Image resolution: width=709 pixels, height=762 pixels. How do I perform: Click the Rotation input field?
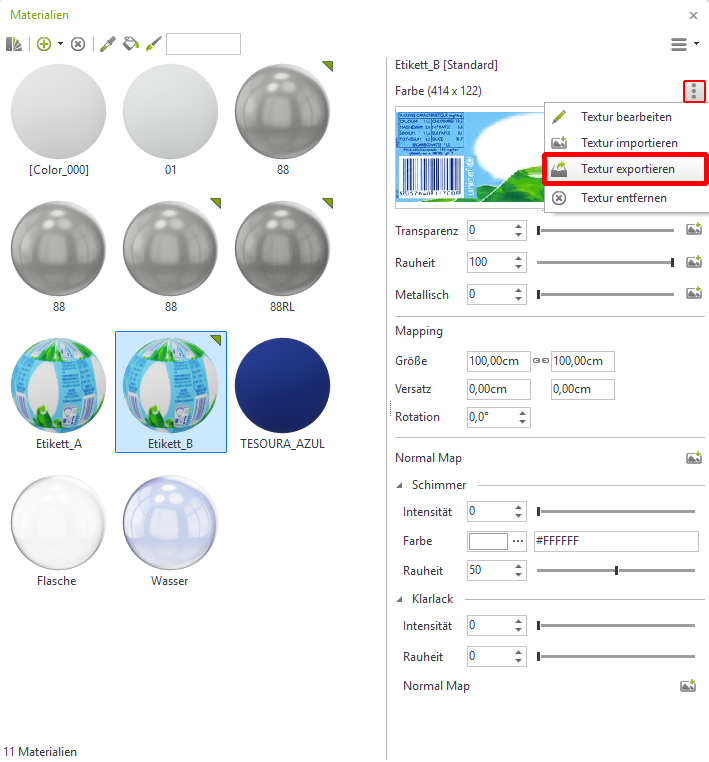498,417
